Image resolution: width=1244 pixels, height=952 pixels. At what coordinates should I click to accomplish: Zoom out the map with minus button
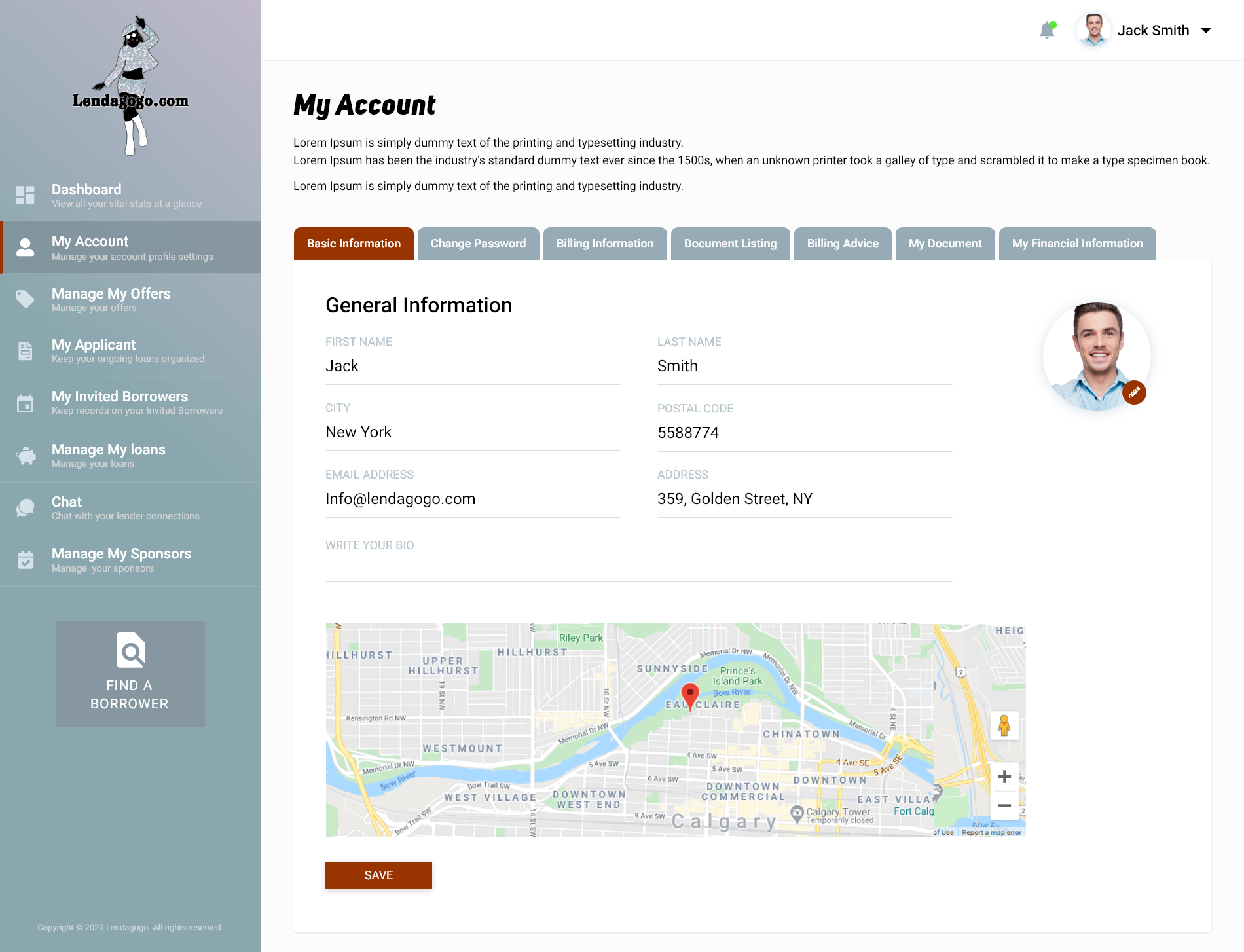[1004, 805]
